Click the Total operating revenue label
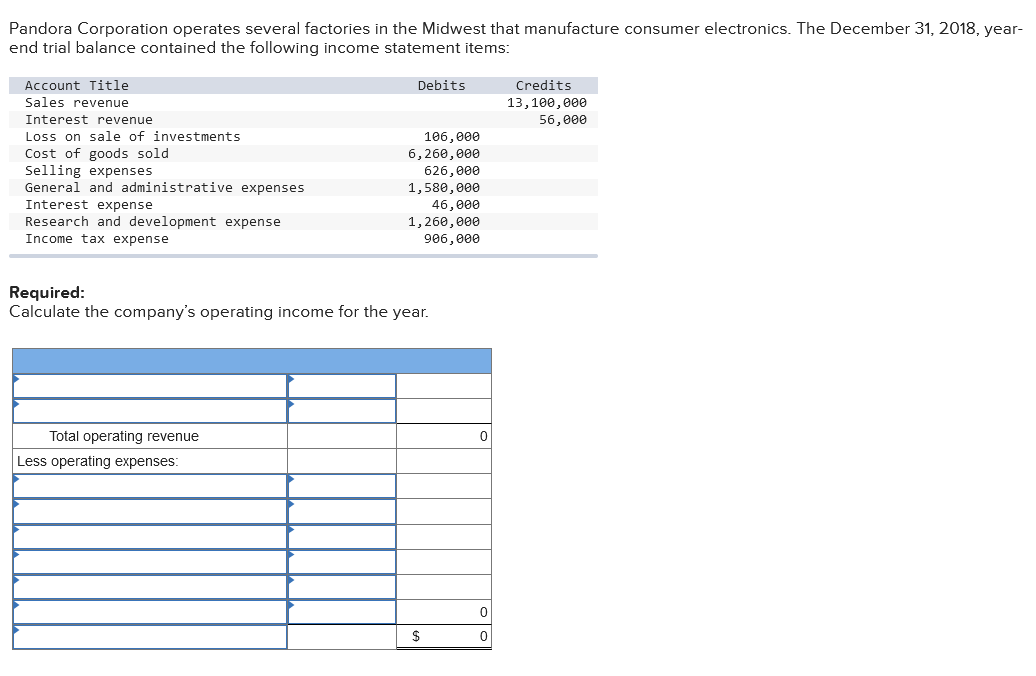 coord(124,436)
